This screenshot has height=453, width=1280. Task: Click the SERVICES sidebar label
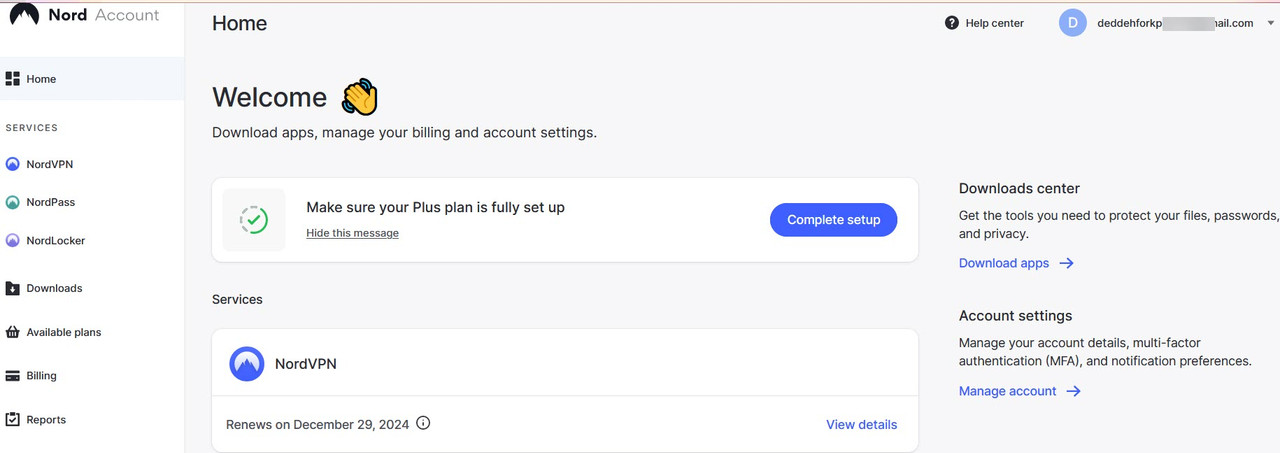point(32,128)
